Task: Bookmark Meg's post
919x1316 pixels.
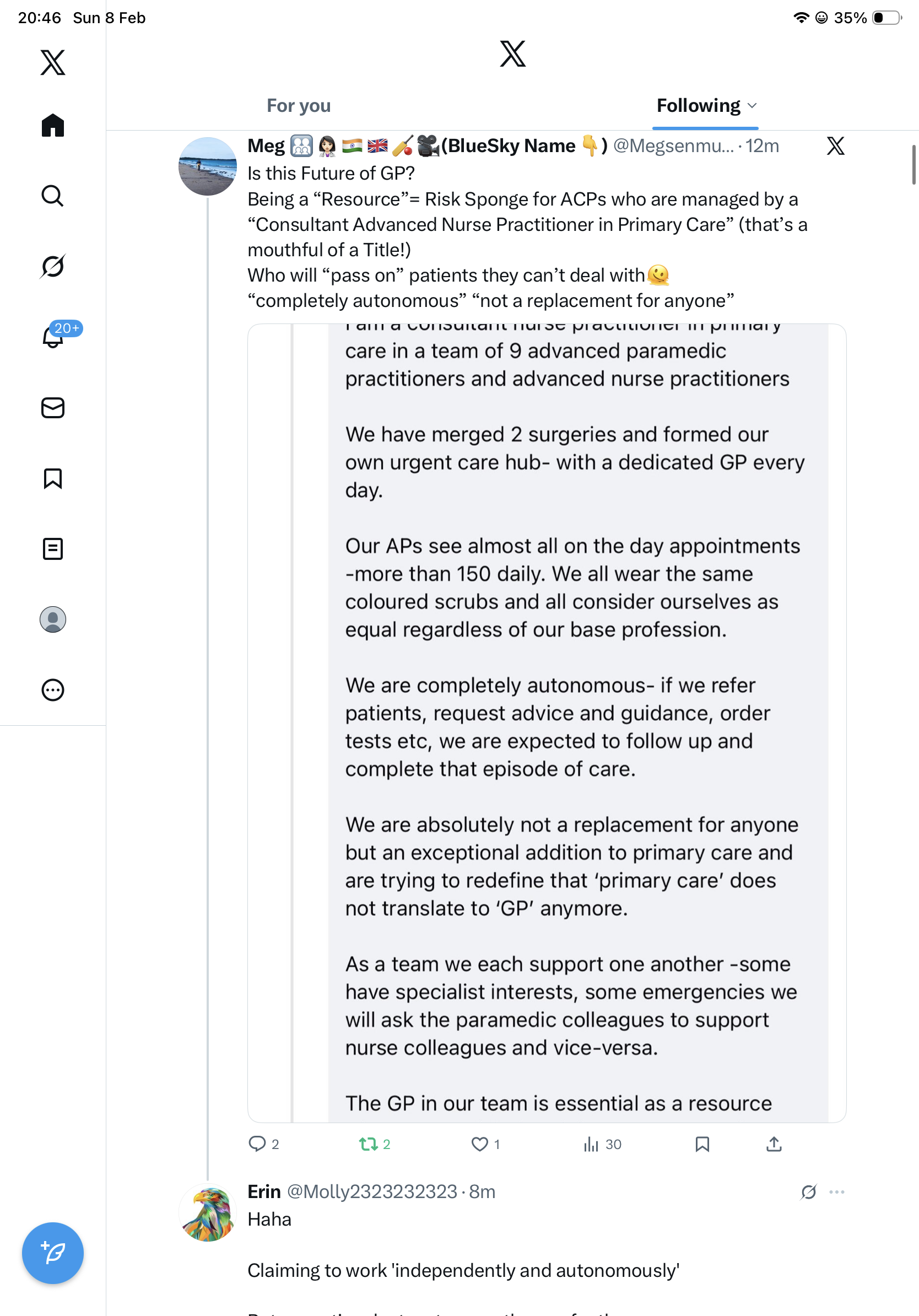Action: [702, 1144]
